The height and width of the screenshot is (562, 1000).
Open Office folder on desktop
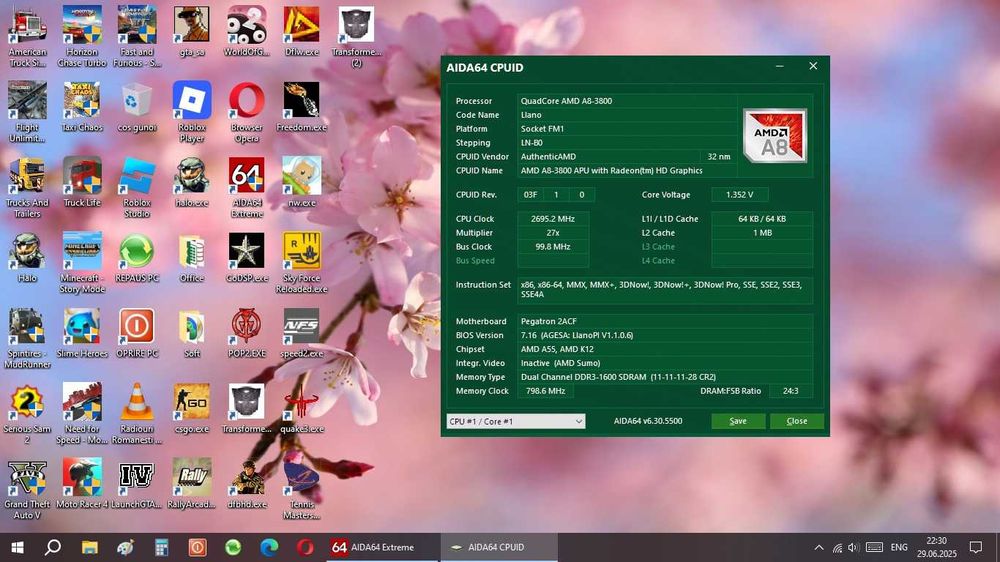click(x=191, y=258)
